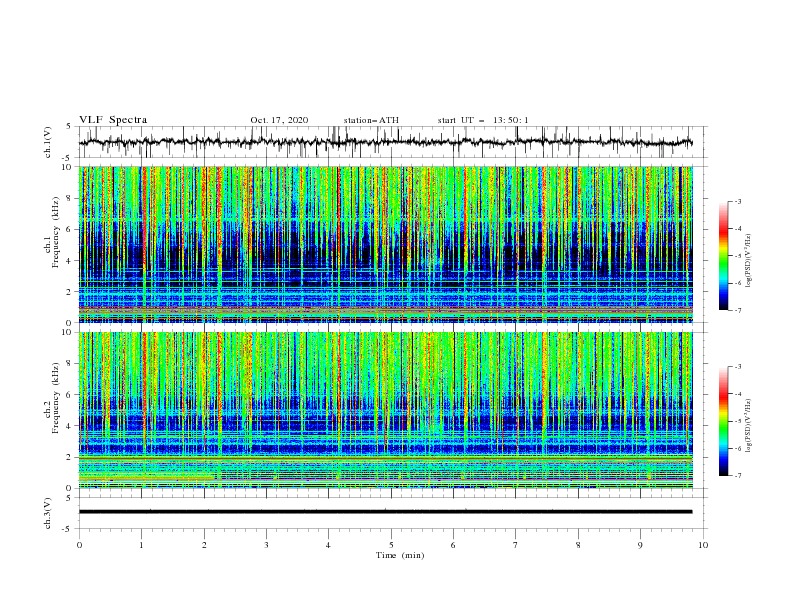
Task: Click time axis tick label "3"
Action: point(266,545)
